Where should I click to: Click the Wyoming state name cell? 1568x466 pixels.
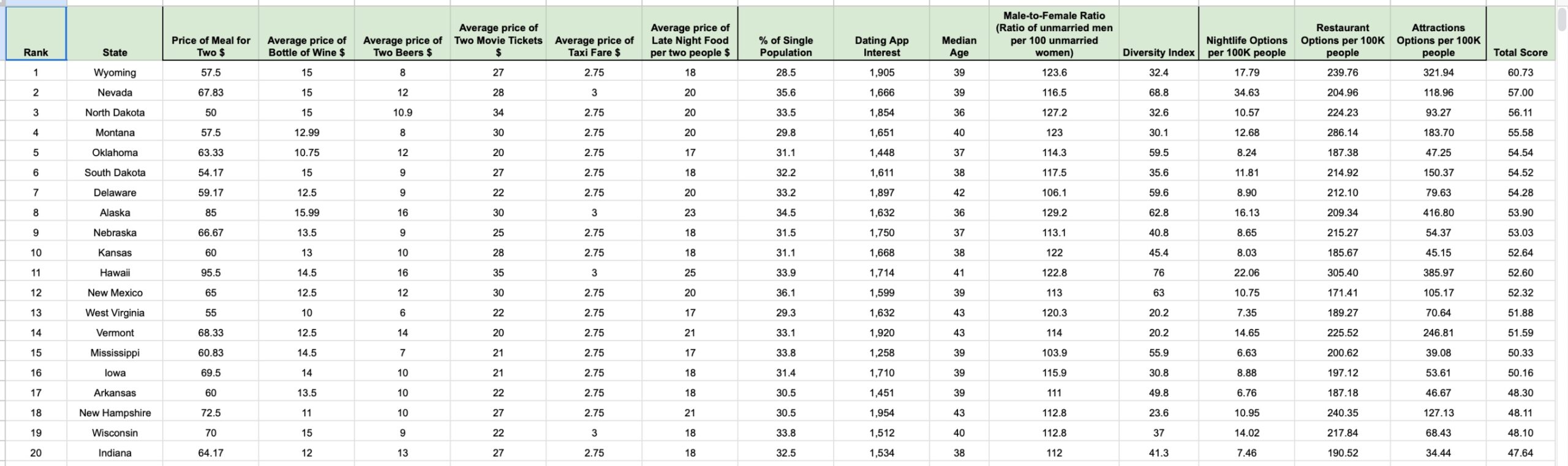[115, 72]
